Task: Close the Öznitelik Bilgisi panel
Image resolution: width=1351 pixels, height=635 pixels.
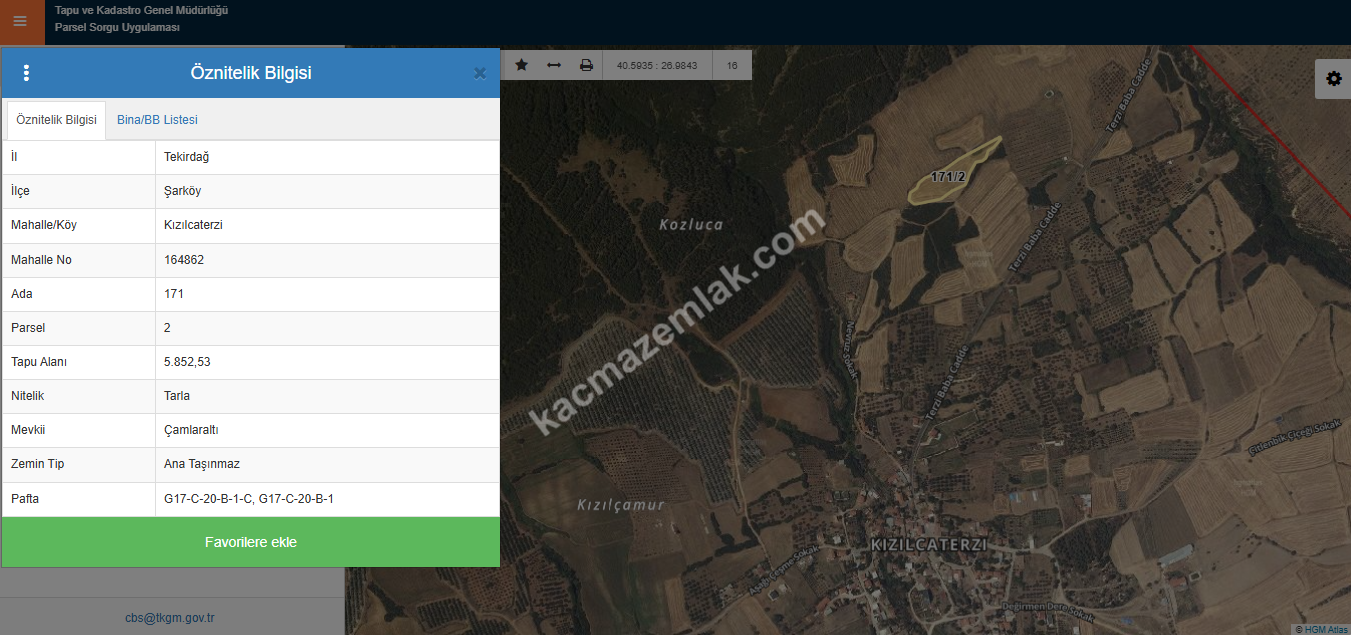Action: click(x=480, y=73)
